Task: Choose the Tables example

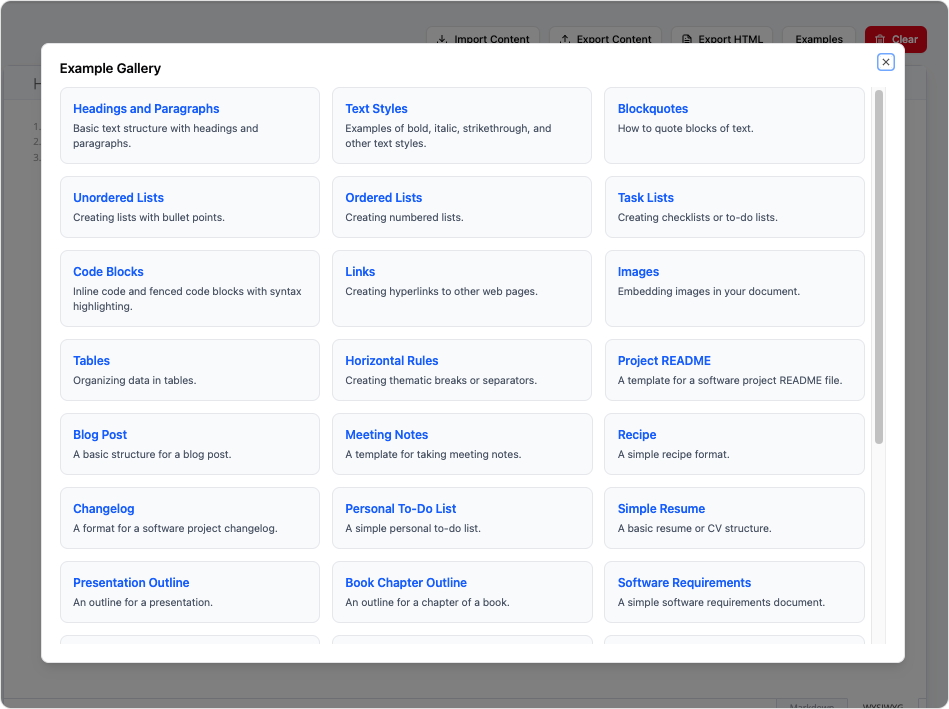Action: [x=189, y=370]
